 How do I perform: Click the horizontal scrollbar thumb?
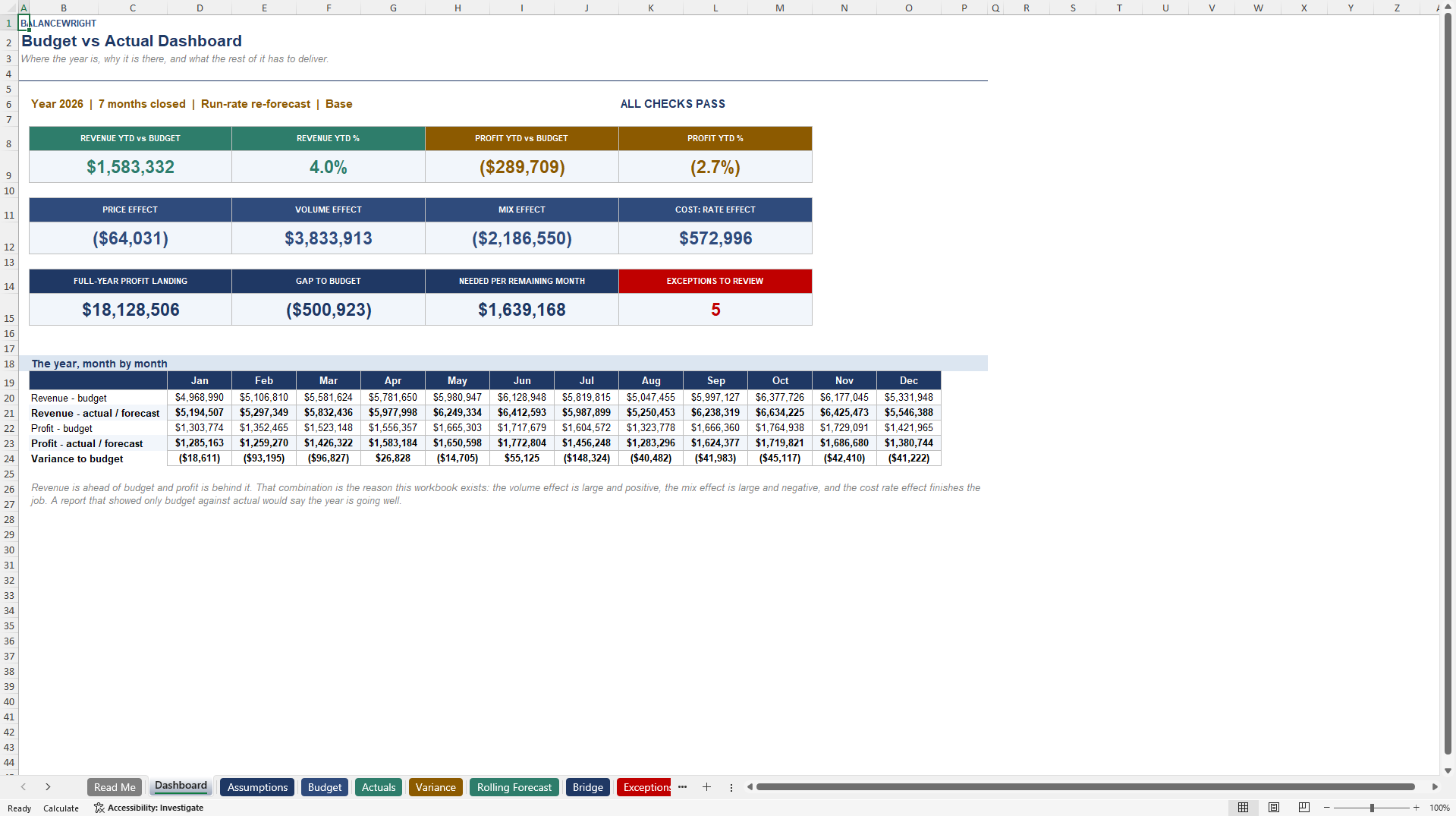(x=1085, y=787)
